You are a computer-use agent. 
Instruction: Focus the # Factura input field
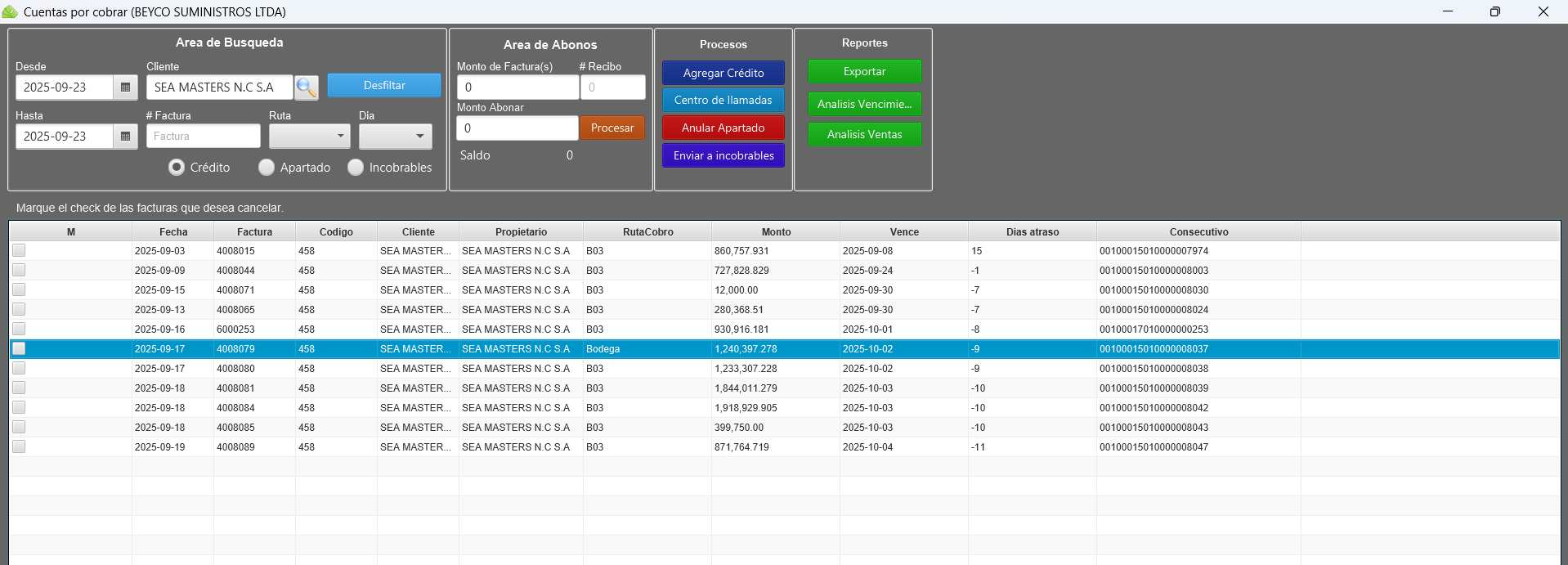tap(203, 137)
